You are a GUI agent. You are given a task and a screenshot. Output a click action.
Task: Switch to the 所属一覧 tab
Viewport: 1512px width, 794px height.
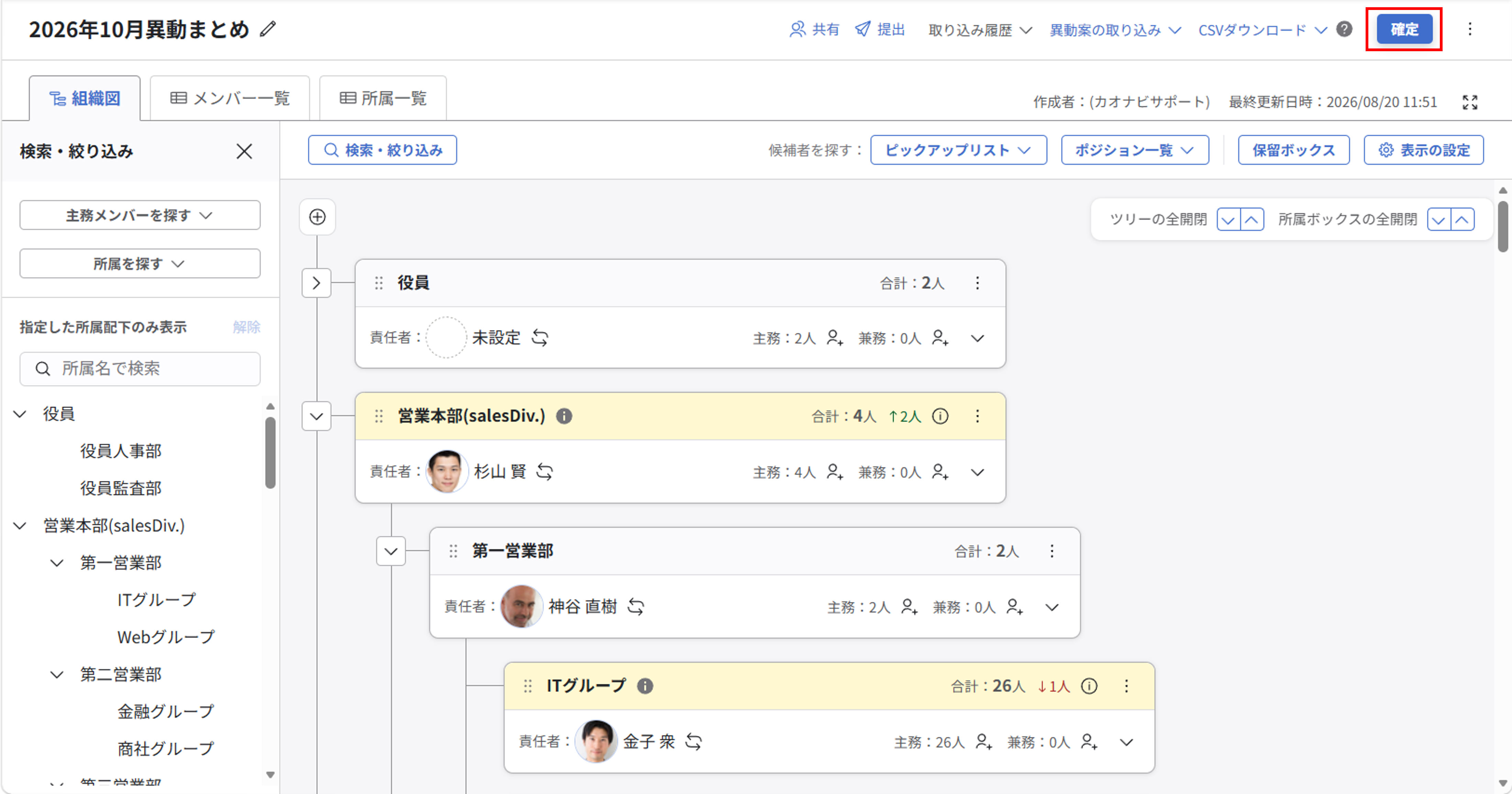383,98
